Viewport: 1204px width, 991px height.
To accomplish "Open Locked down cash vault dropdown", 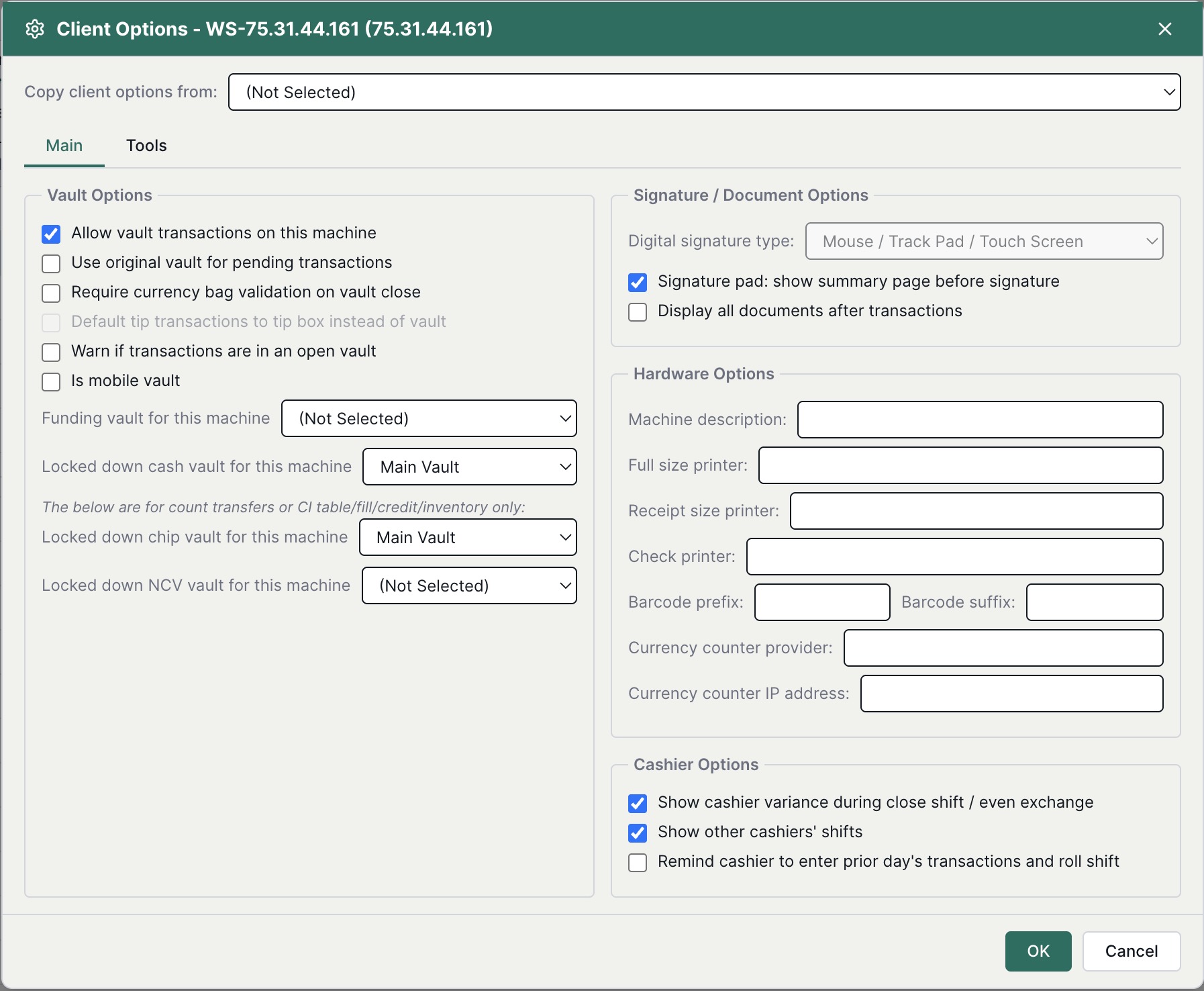I will click(x=470, y=467).
